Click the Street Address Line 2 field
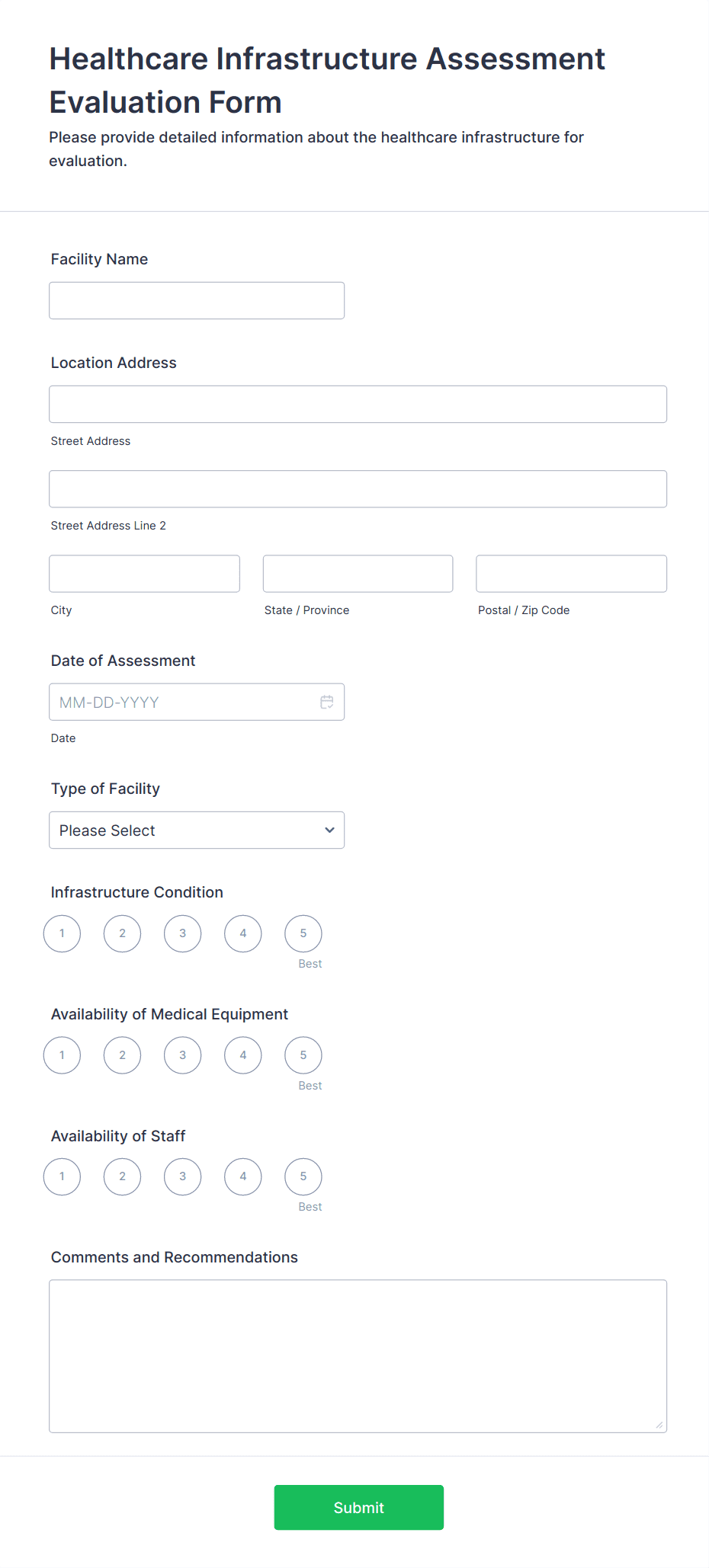Viewport: 709px width, 1568px height. (x=358, y=488)
